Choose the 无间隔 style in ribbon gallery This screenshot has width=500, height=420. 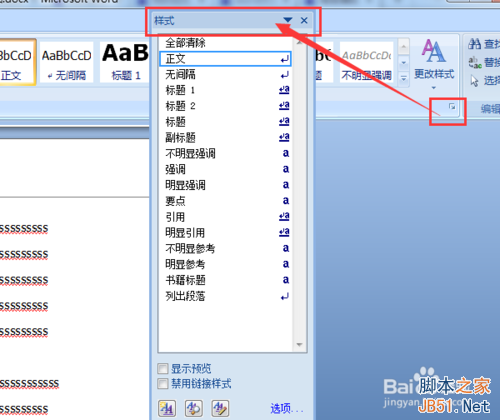pyautogui.click(x=66, y=62)
